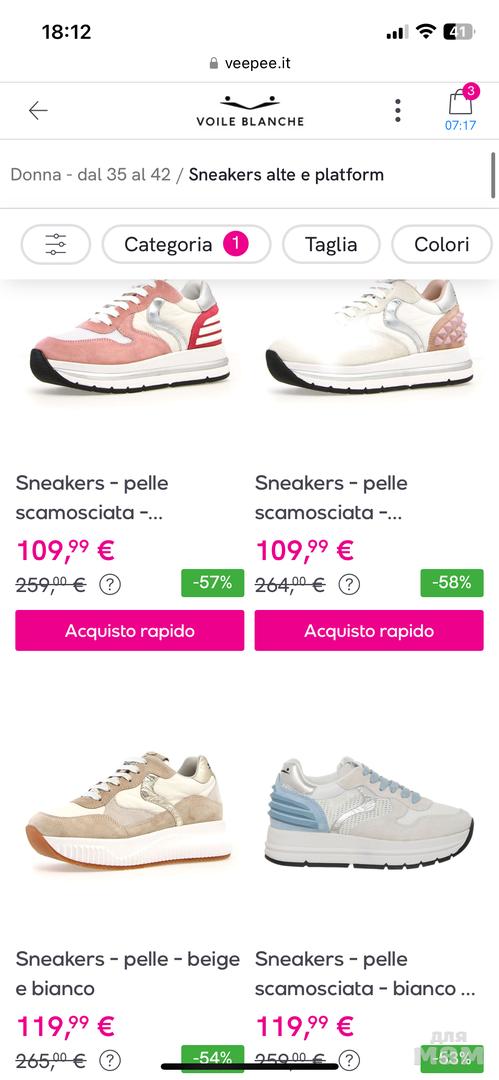Expand the Colori color filter
This screenshot has height=1080, width=499.
point(442,245)
